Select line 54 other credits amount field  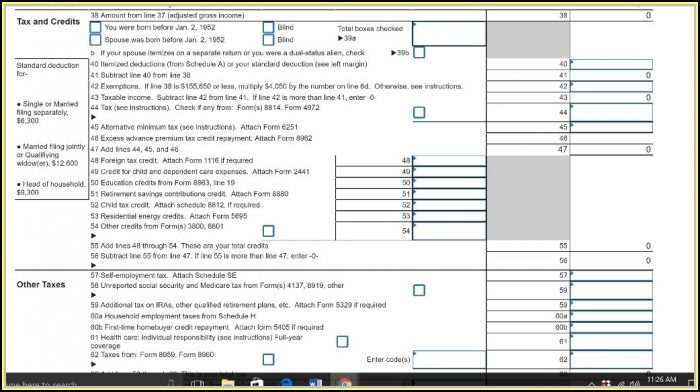pyautogui.click(x=449, y=231)
